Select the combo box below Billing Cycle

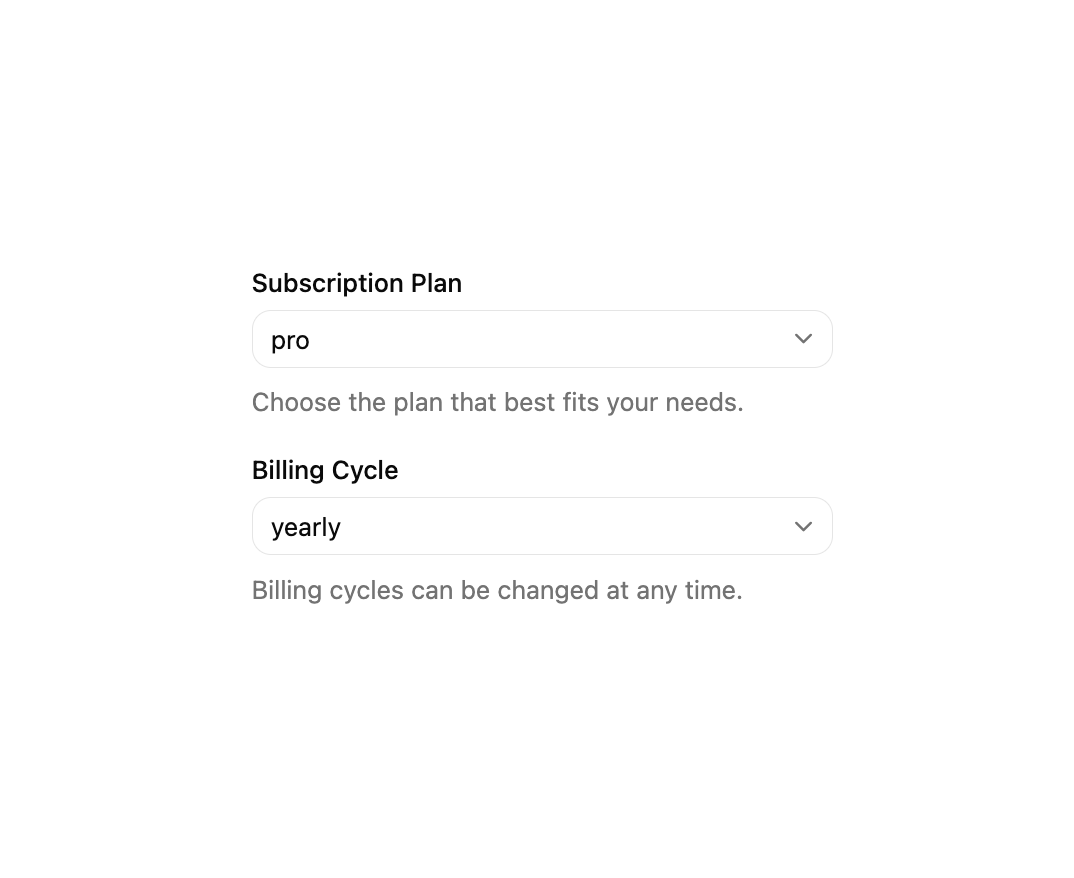[x=542, y=526]
